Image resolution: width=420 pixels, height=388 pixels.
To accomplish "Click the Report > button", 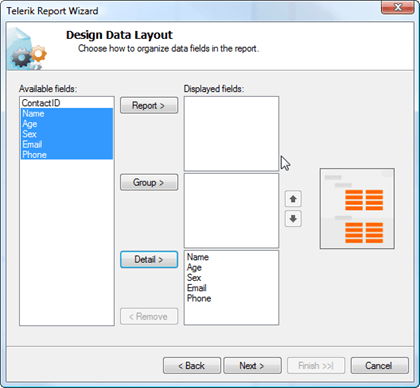I will pyautogui.click(x=149, y=106).
